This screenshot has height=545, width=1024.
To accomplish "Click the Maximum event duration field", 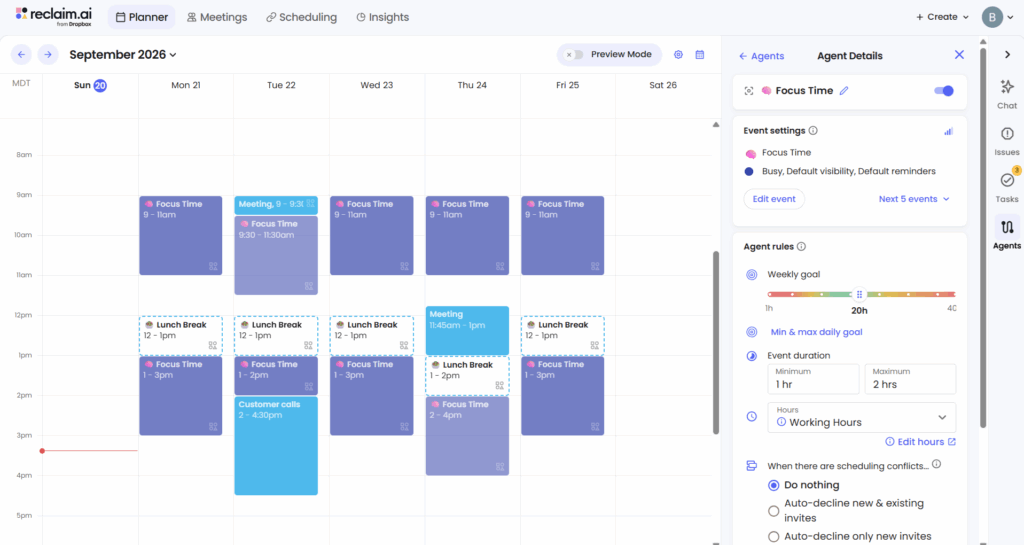I will coord(910,379).
